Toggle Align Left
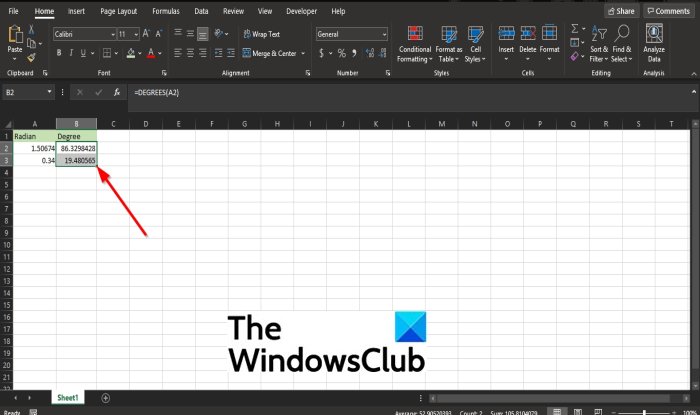Image resolution: width=700 pixels, height=415 pixels. pos(178,53)
